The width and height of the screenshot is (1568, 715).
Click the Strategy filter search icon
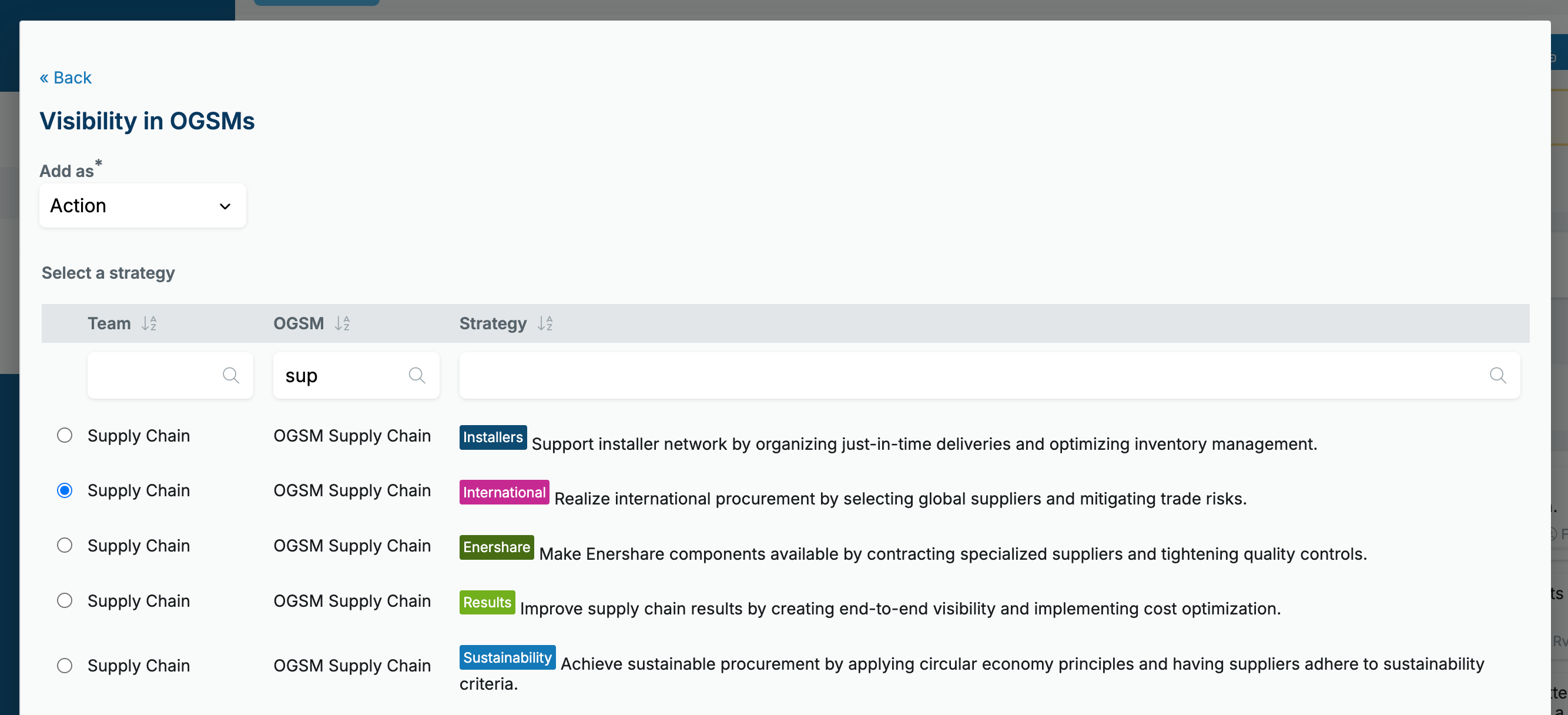tap(1498, 375)
